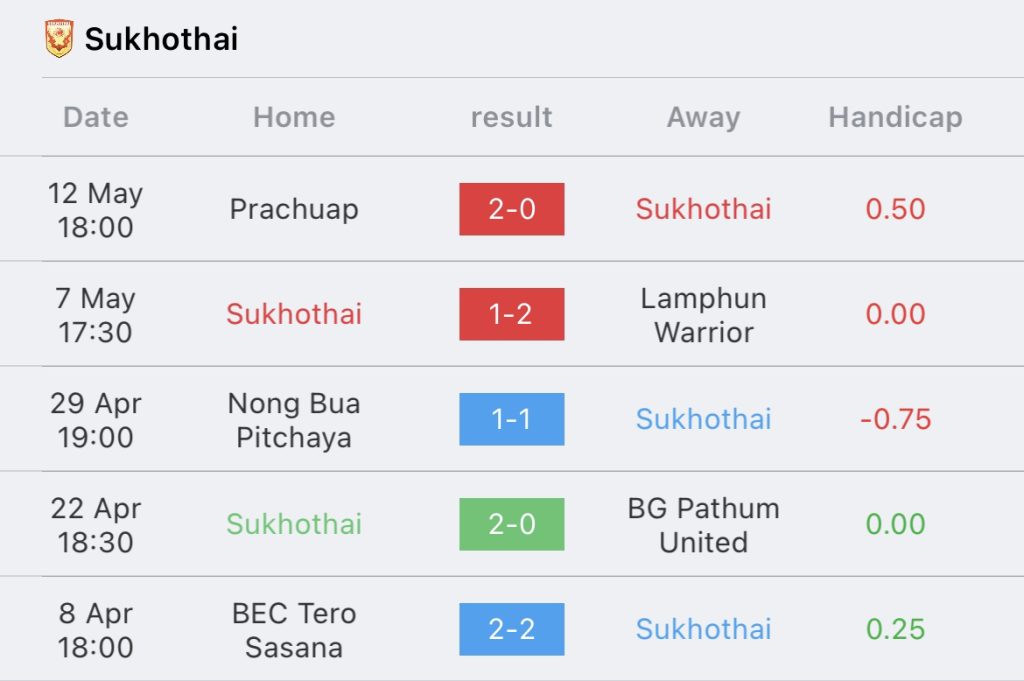This screenshot has height=681, width=1024.
Task: Click the blue 2-2 result badge
Action: (511, 629)
